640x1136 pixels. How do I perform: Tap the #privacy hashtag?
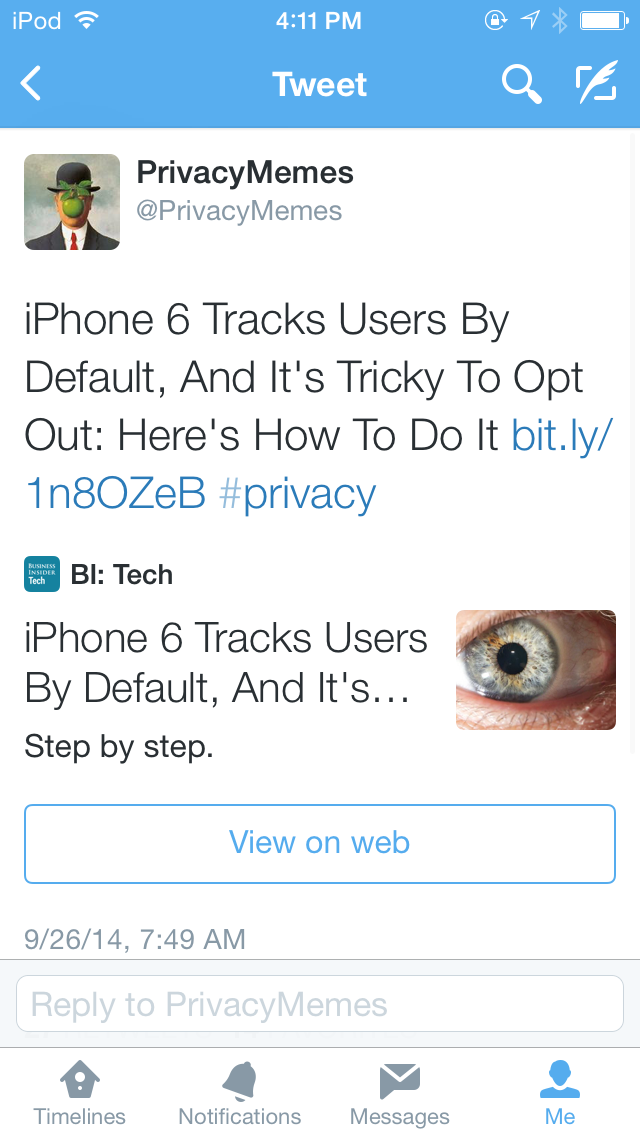296,494
